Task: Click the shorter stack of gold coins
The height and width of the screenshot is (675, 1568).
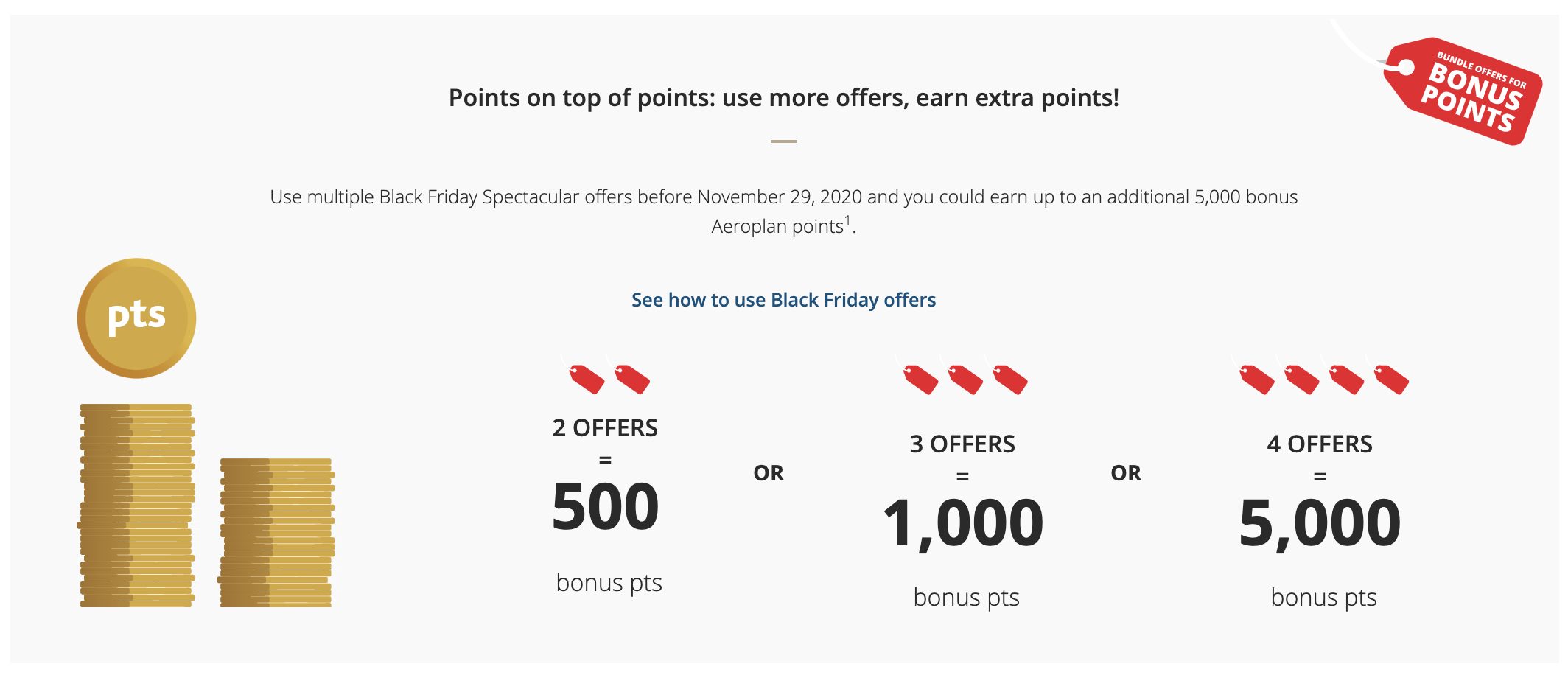Action: tap(276, 533)
